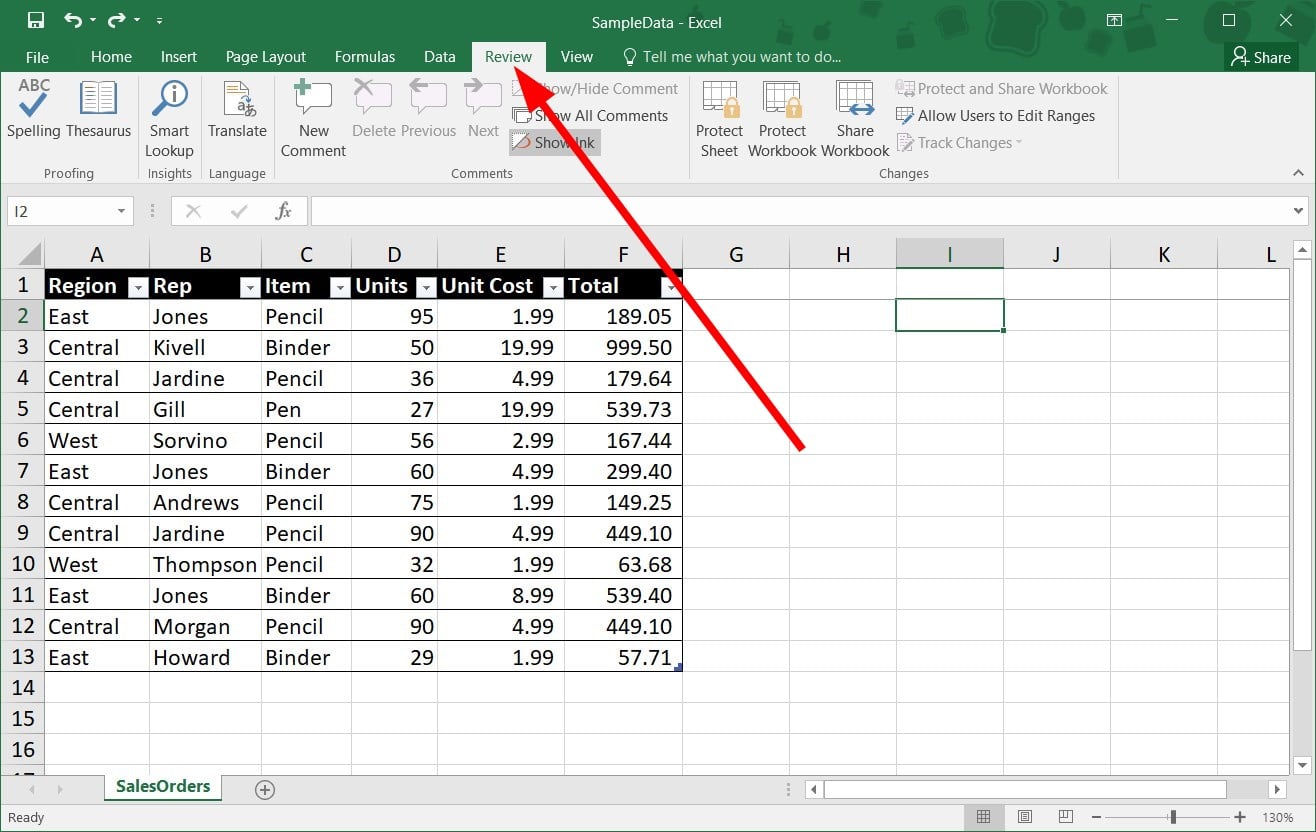Open the Region column filter dropdown

[x=137, y=287]
